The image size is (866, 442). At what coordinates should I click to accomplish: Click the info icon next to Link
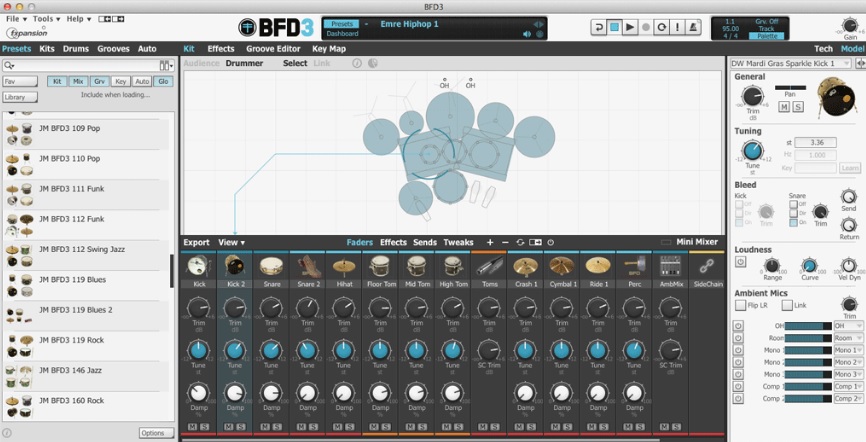click(x=357, y=64)
